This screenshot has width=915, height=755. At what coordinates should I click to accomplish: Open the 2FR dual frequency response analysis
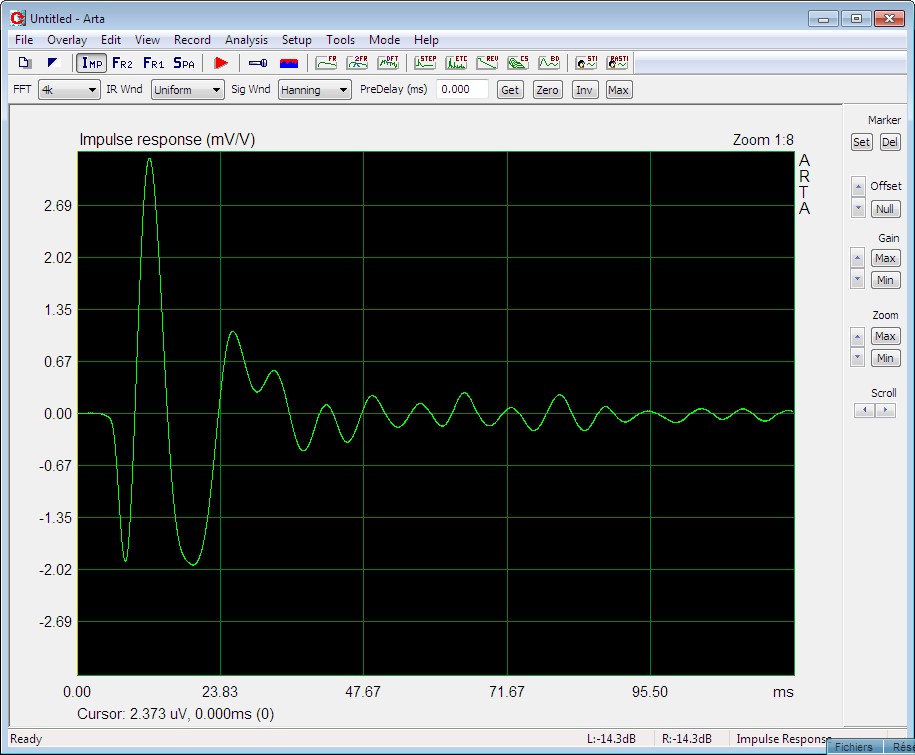coord(357,63)
